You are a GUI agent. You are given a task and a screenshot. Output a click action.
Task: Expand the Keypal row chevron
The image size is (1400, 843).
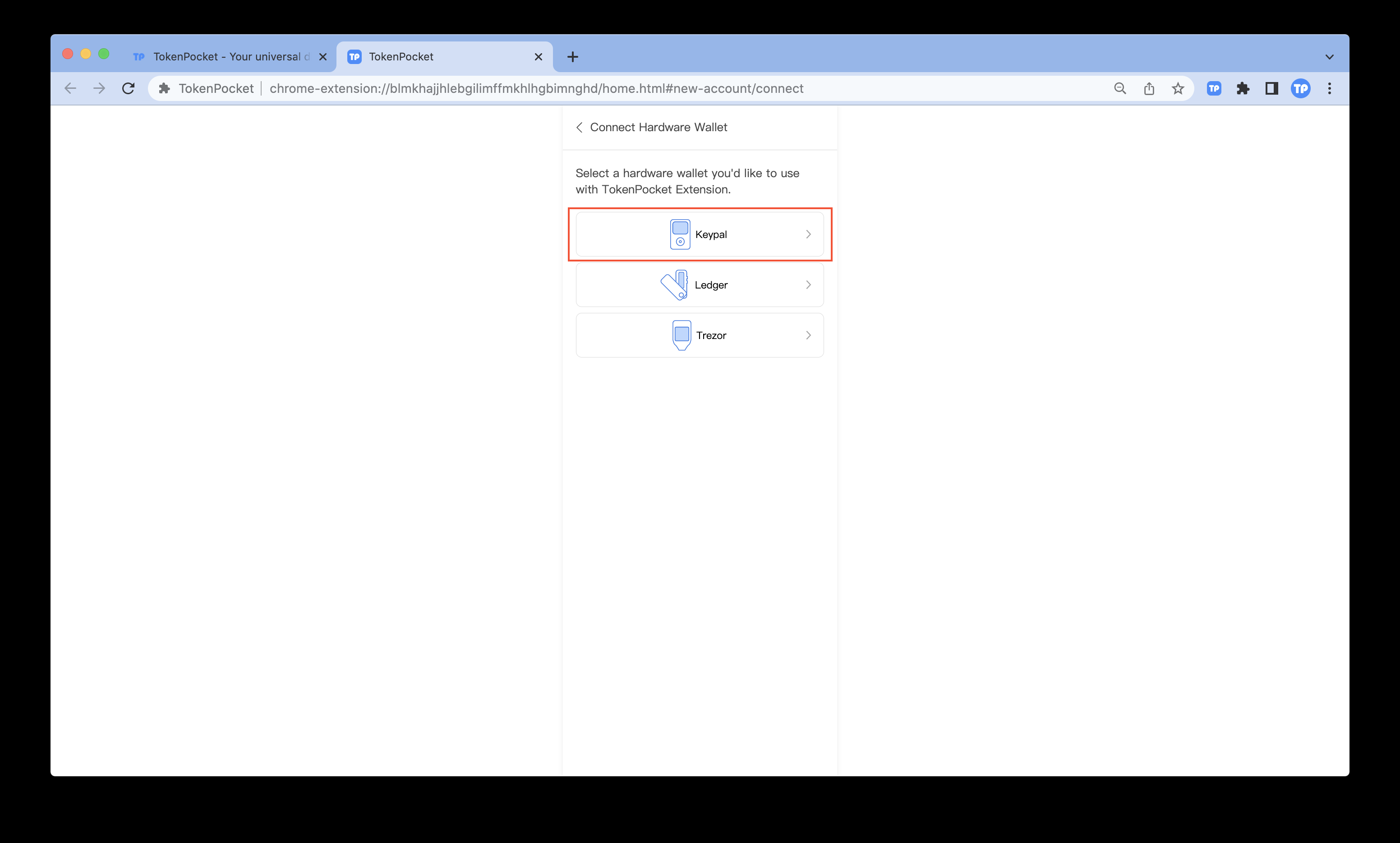click(x=808, y=234)
